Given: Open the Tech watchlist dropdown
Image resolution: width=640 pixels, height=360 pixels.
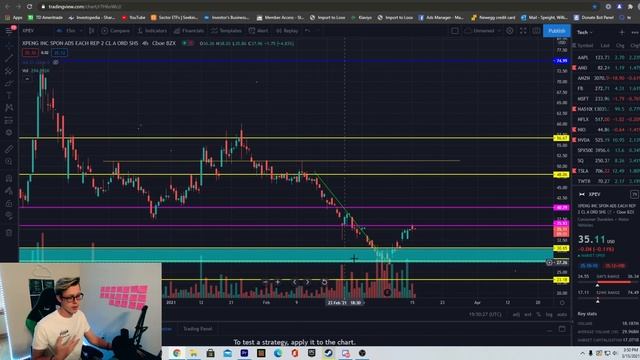Looking at the screenshot, I should pyautogui.click(x=585, y=32).
